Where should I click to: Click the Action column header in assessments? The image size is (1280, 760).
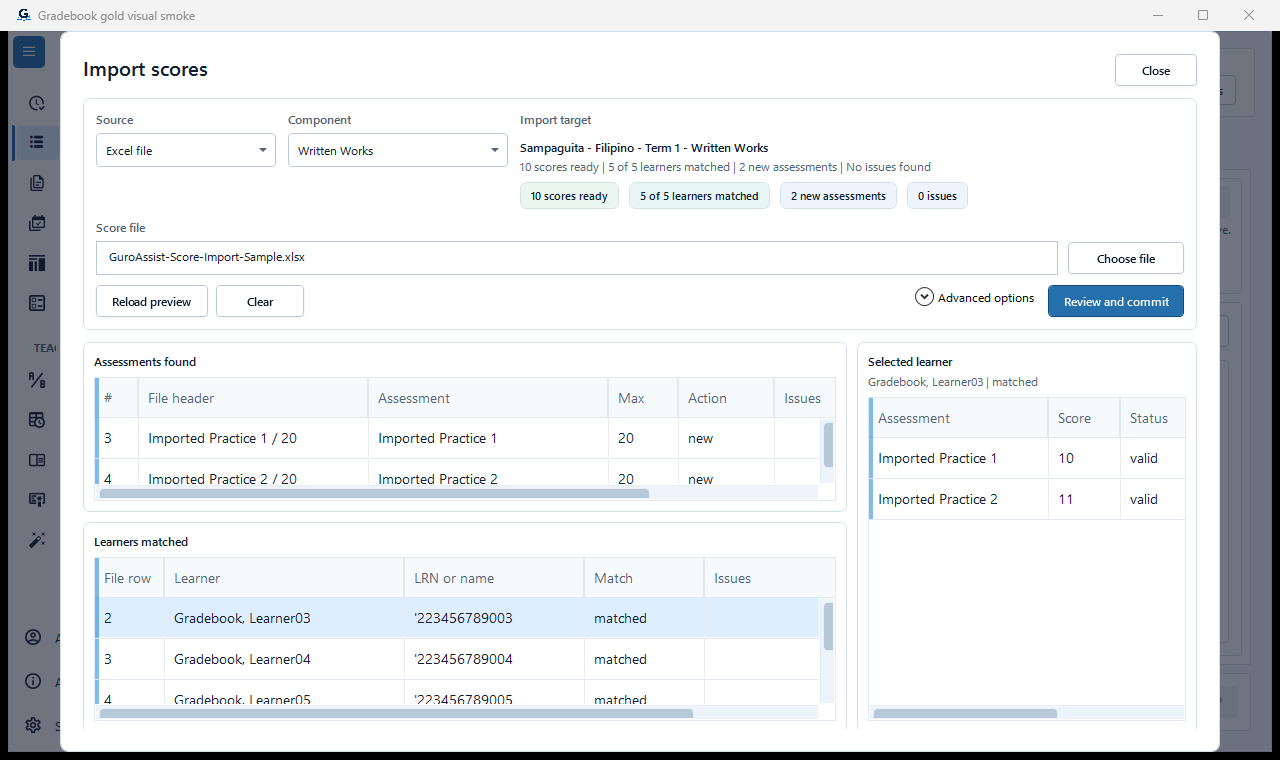[x=726, y=398]
